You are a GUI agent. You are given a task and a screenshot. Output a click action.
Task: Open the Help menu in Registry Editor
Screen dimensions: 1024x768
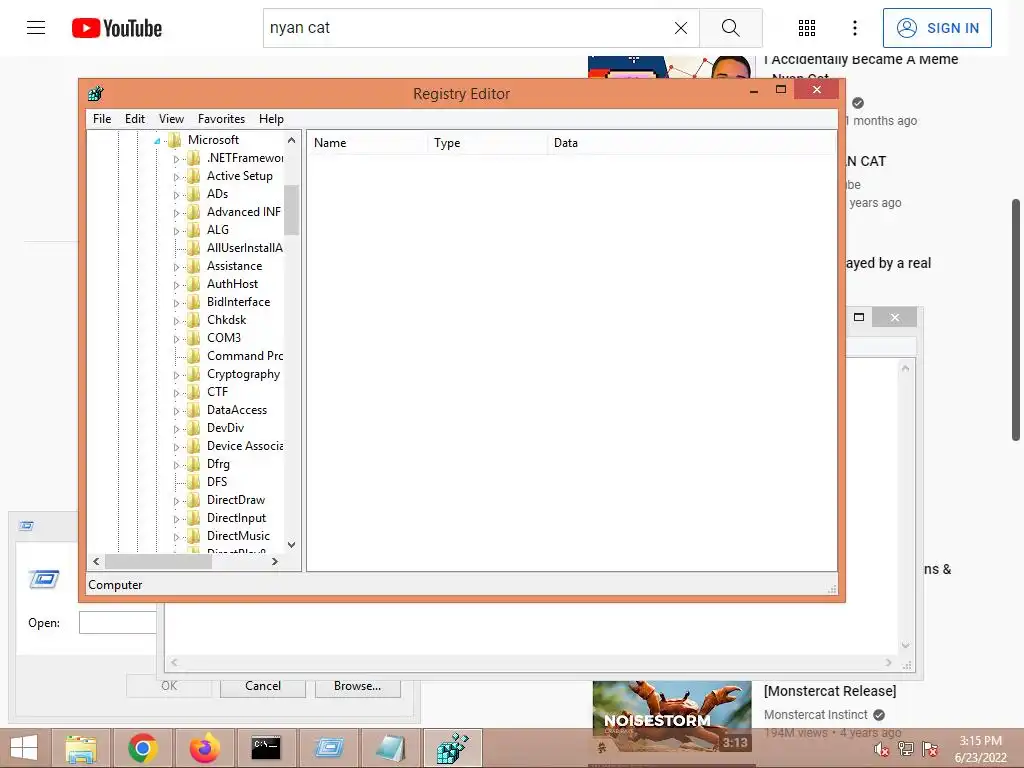coord(271,119)
